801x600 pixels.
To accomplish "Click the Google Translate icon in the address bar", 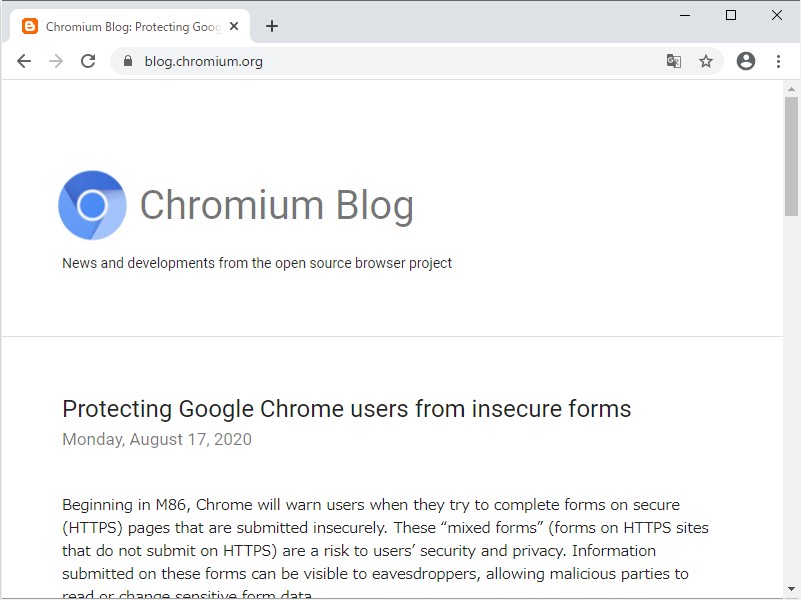I will click(674, 61).
